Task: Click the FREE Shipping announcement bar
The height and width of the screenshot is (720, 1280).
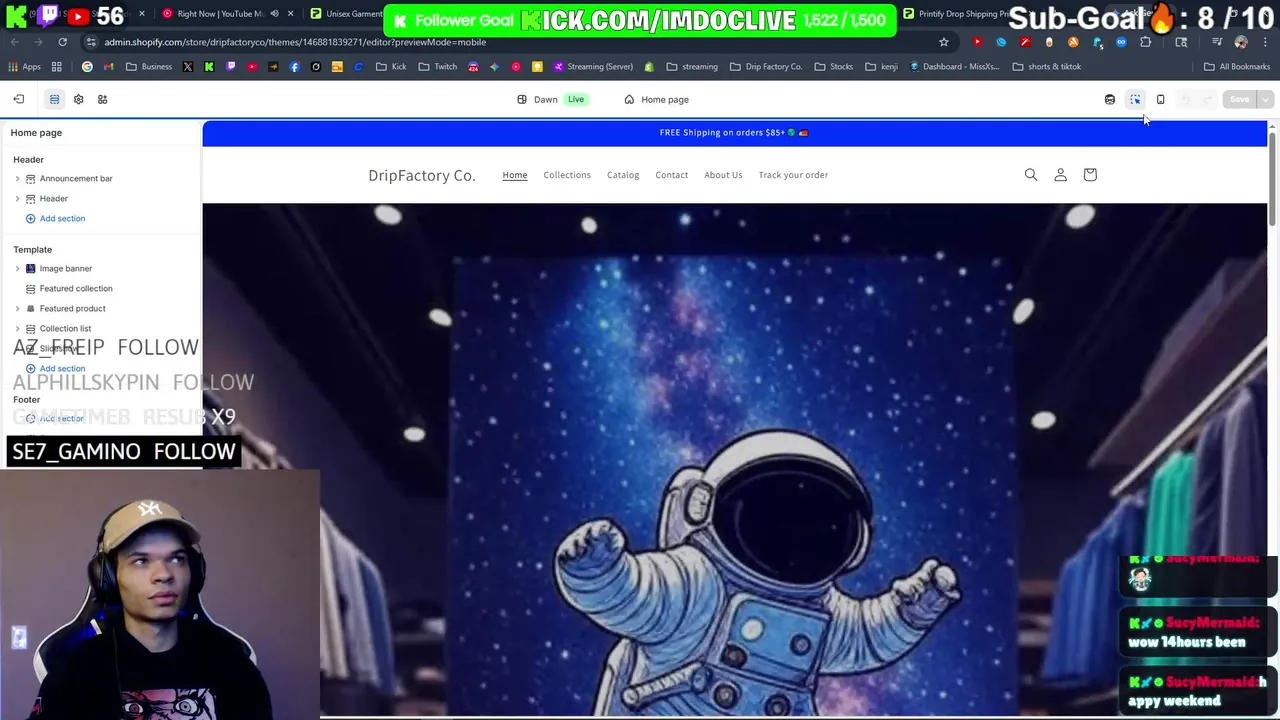Action: [734, 132]
